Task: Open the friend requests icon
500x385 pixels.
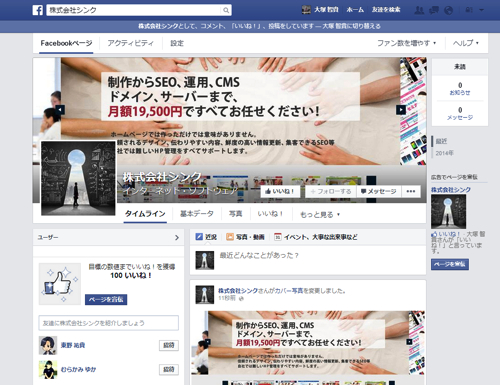Action: [419, 10]
